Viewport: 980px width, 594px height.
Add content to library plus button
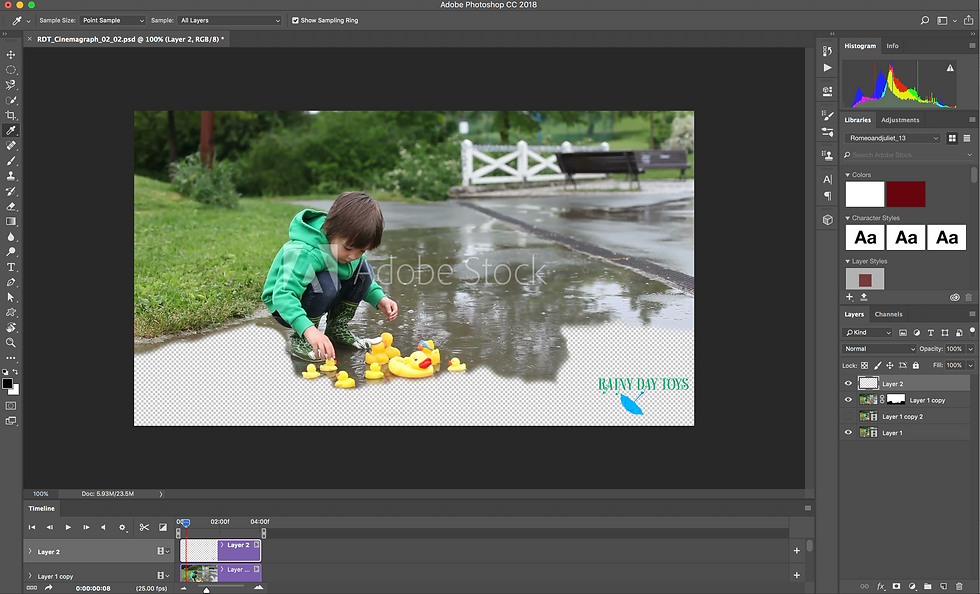pyautogui.click(x=849, y=297)
